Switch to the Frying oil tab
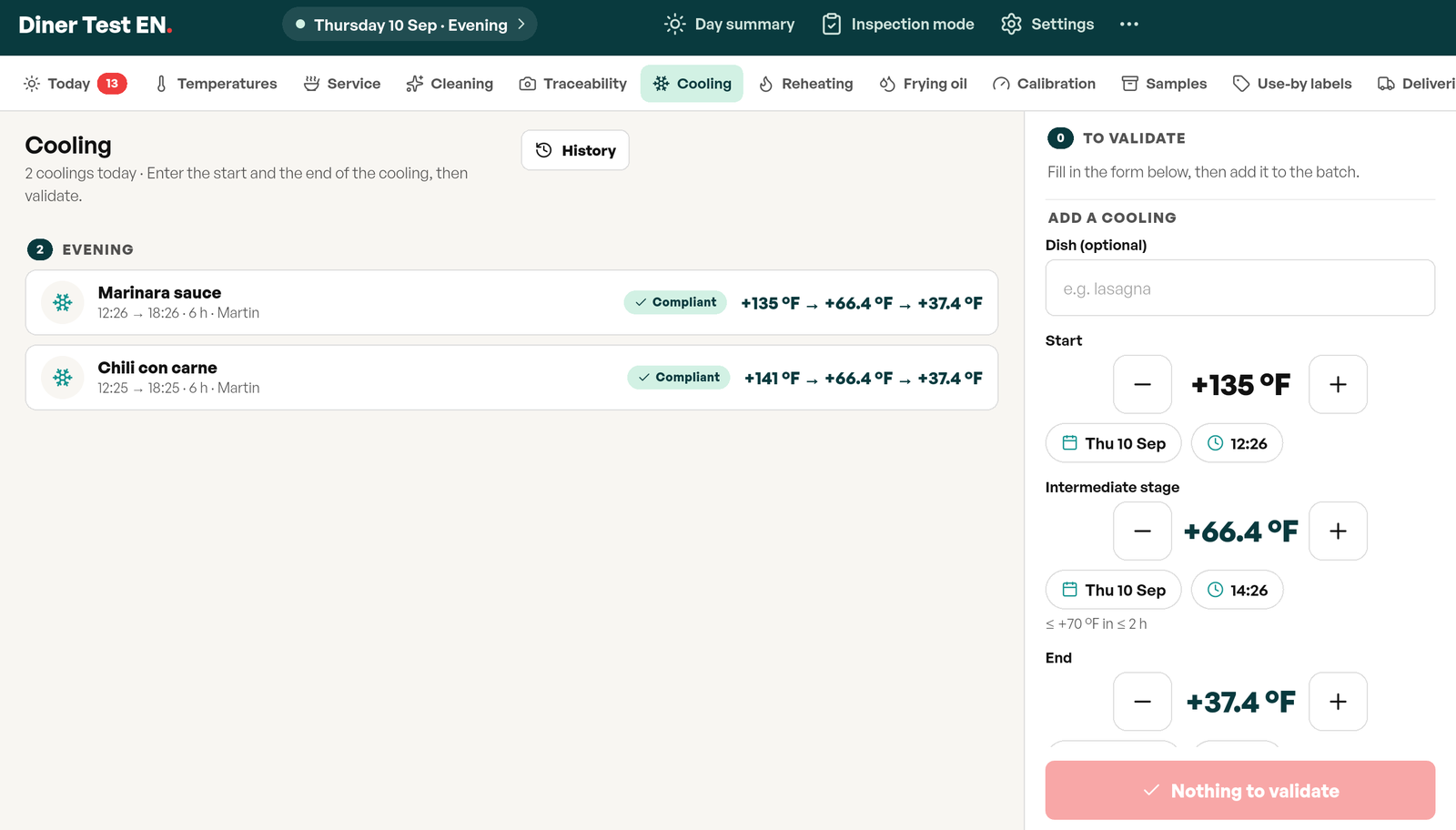 (x=923, y=84)
